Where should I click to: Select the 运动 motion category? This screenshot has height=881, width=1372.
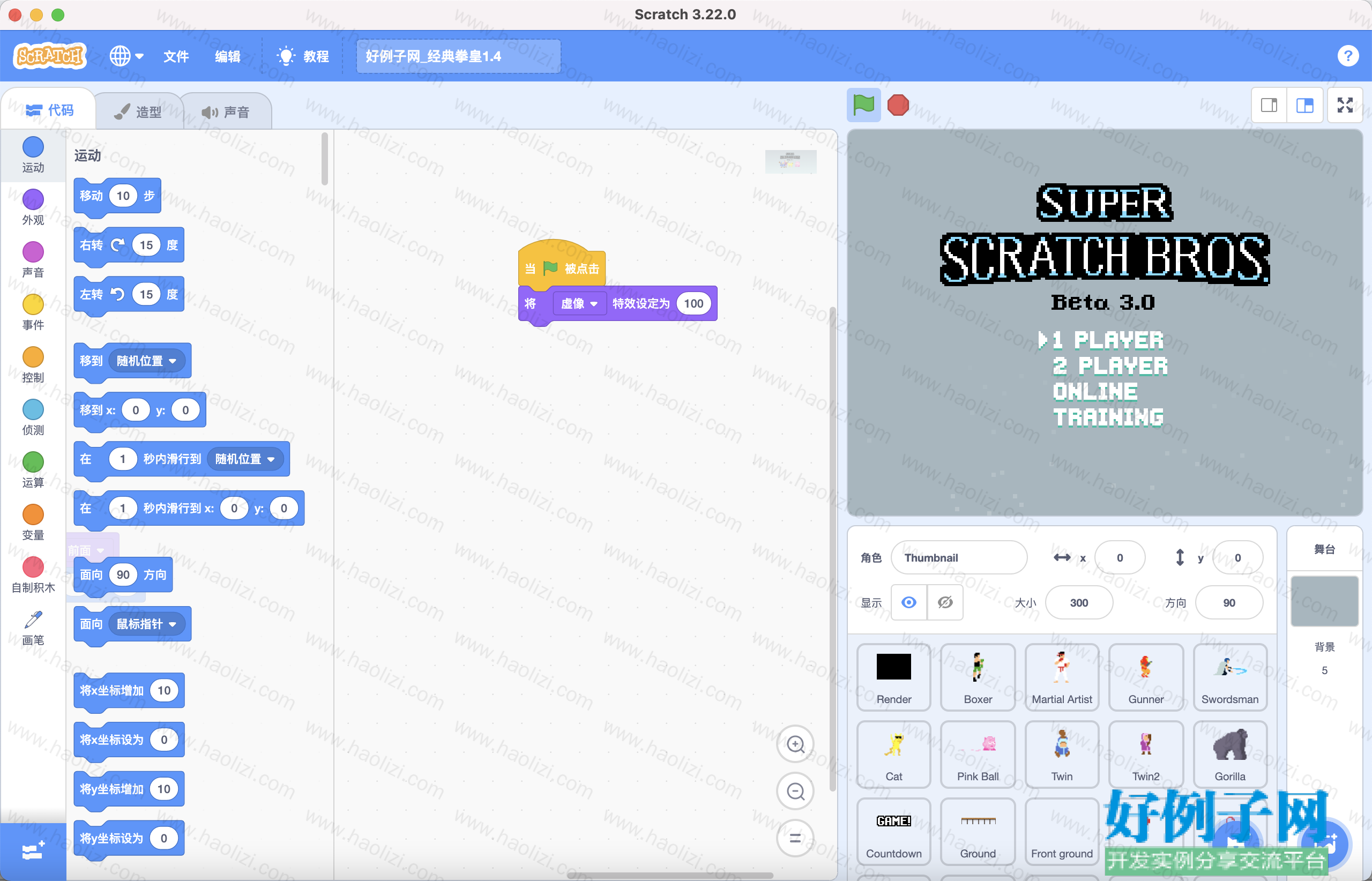coord(33,154)
